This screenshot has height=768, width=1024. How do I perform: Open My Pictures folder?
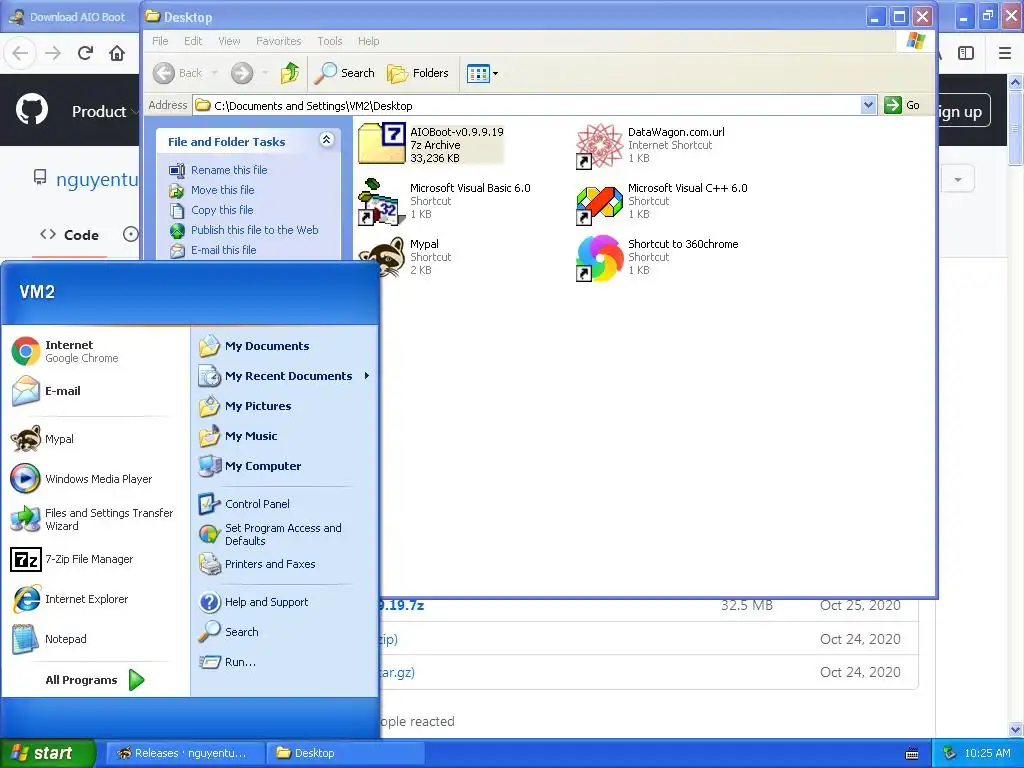pyautogui.click(x=285, y=406)
